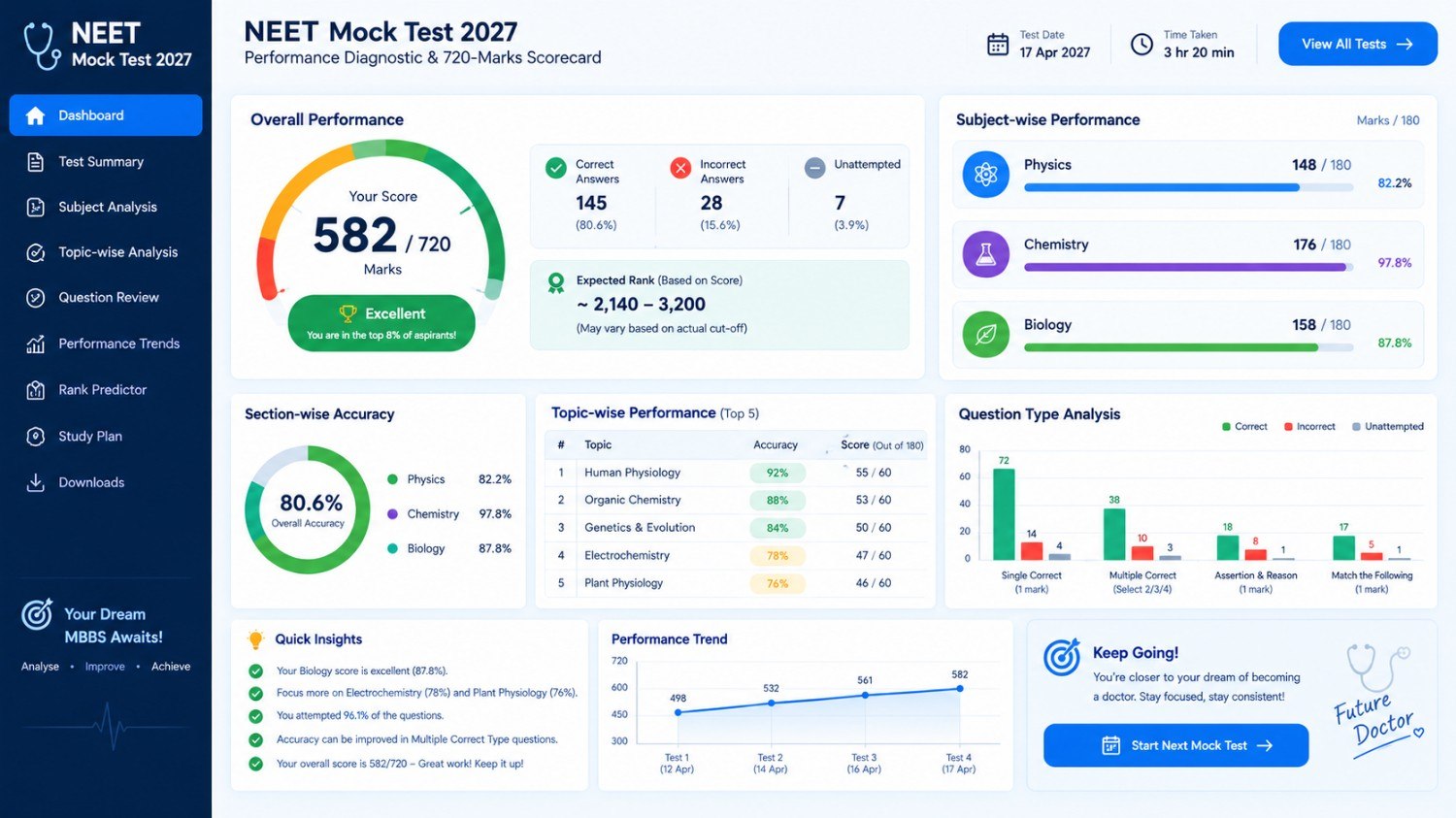1456x818 pixels.
Task: Click the Physics atom icon
Action: [x=985, y=175]
